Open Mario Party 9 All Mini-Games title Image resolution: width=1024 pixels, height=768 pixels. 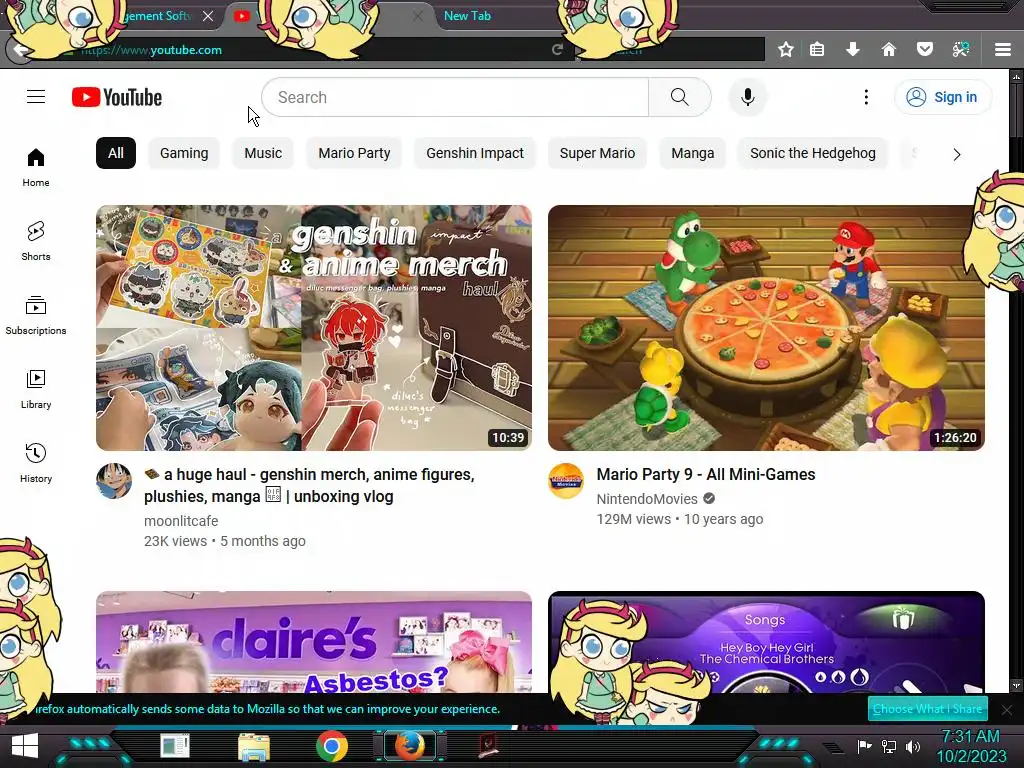pyautogui.click(x=706, y=475)
